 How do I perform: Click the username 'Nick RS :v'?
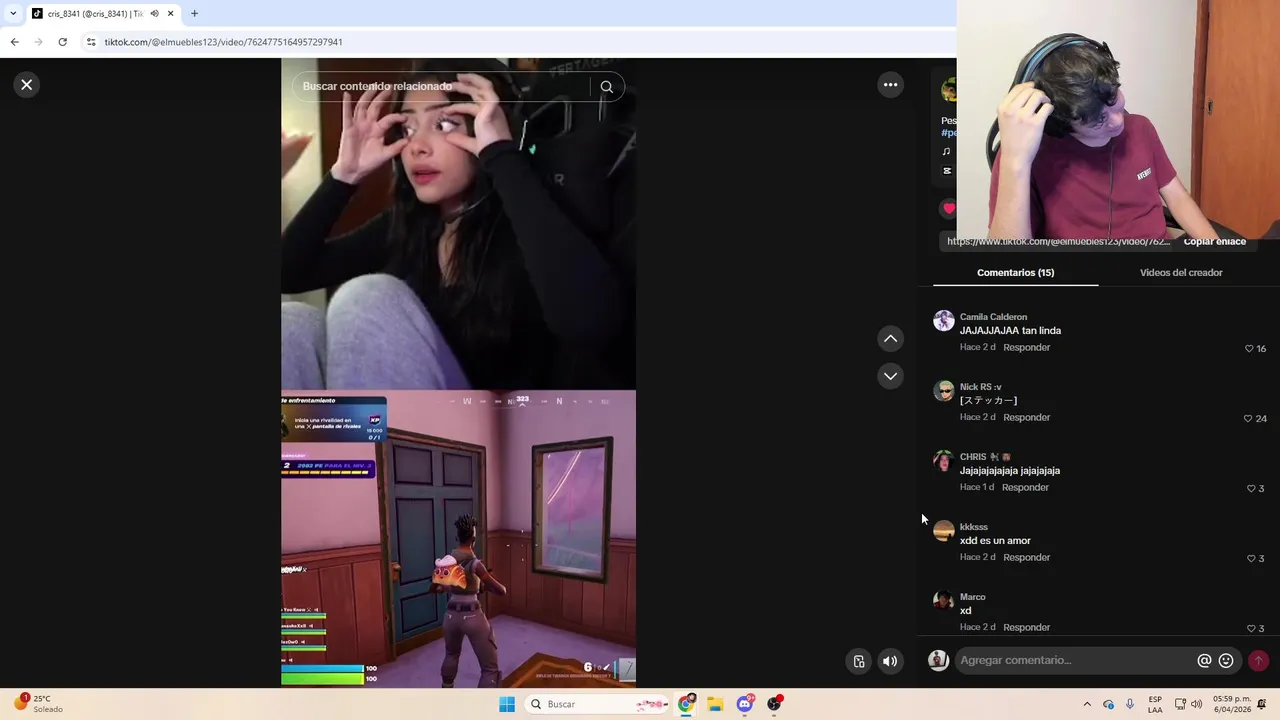tap(980, 387)
